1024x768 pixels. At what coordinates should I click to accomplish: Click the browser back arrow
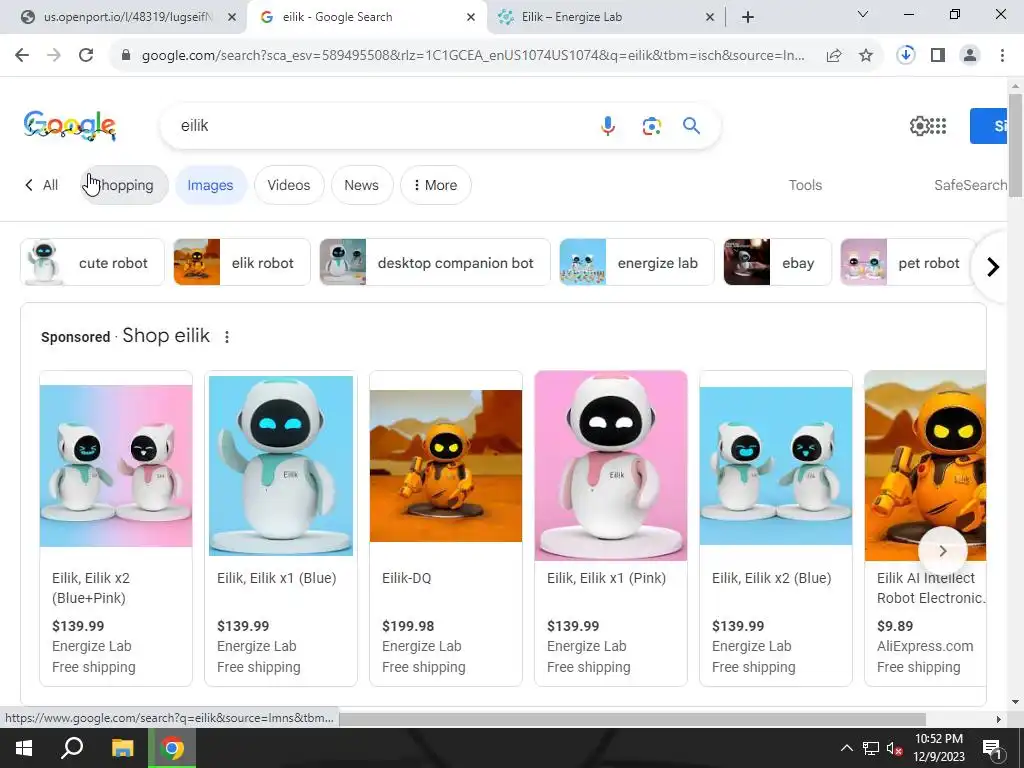click(22, 56)
